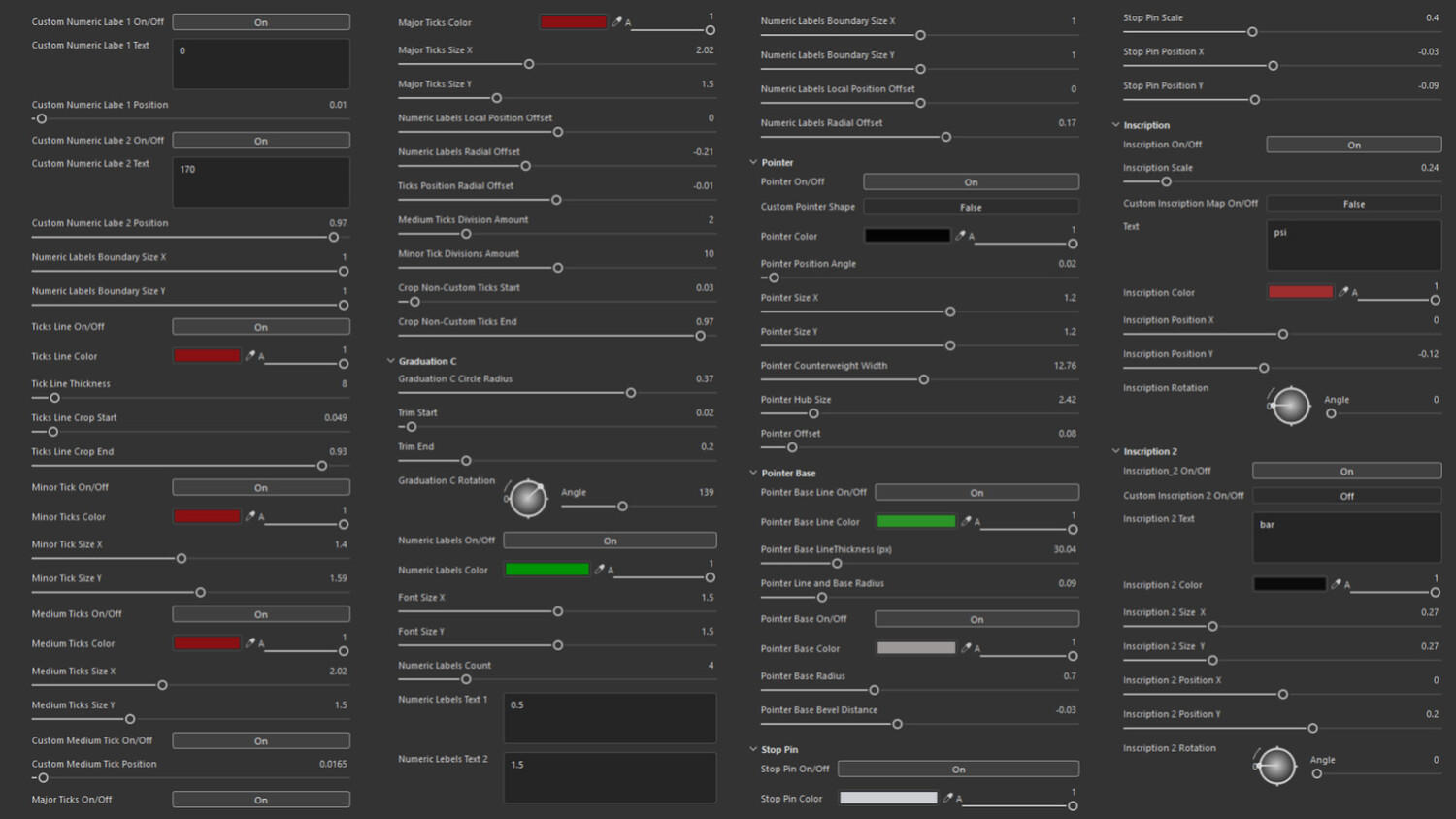
Task: Toggle Pointer Base Line On/Off button
Action: pos(976,492)
